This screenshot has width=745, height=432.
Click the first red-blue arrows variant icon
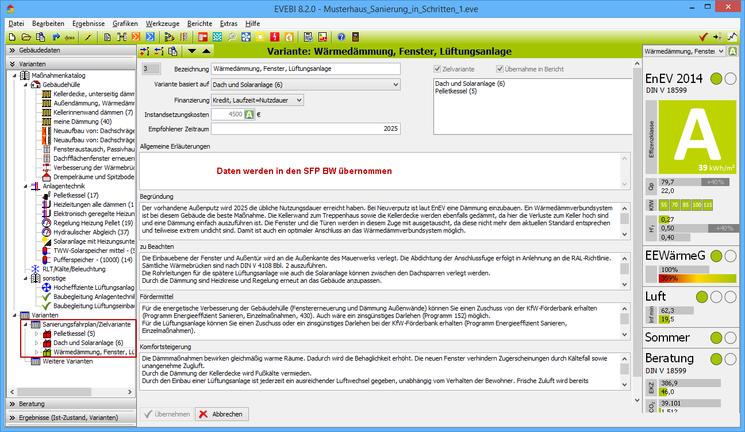[144, 51]
